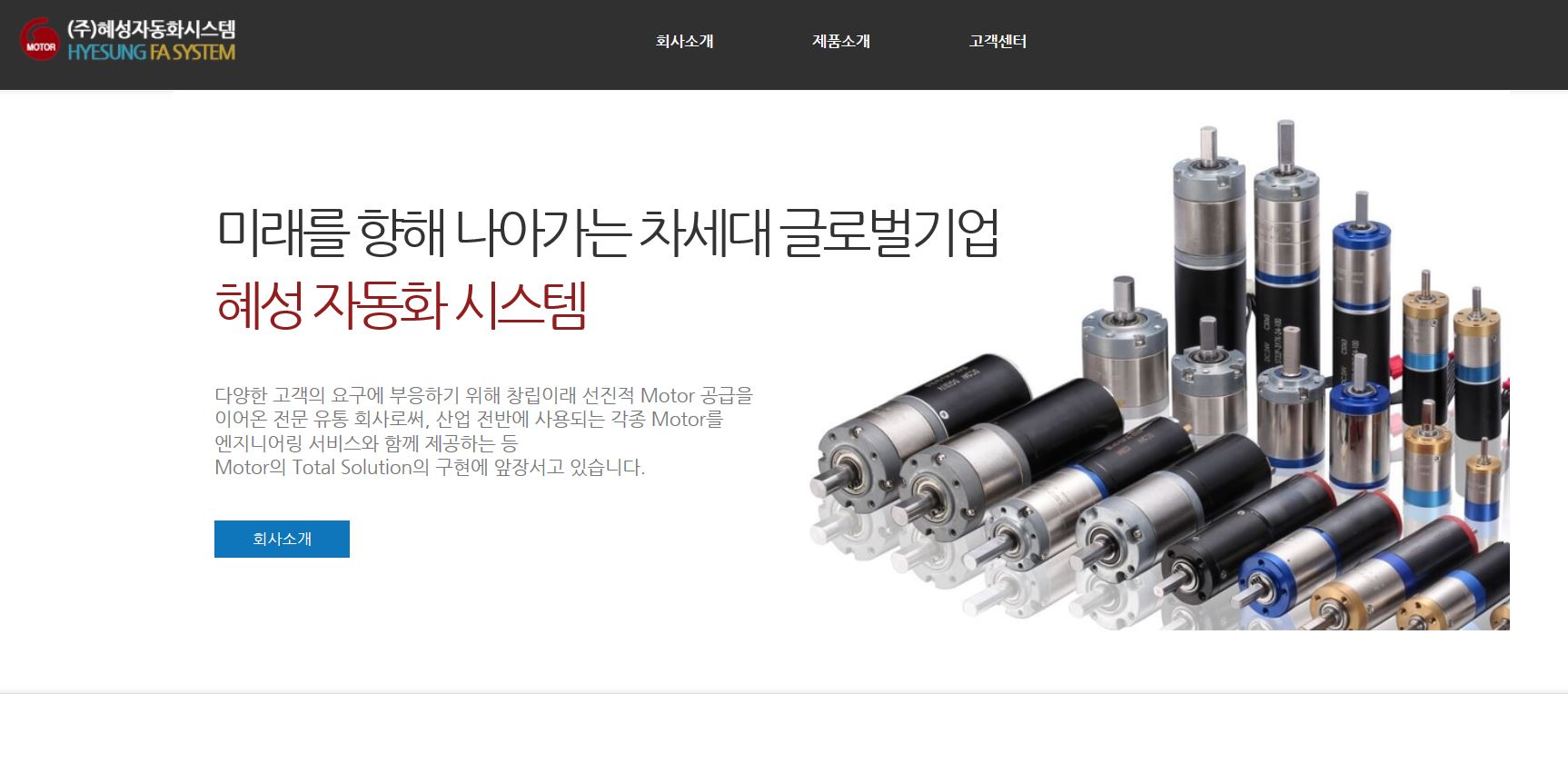1568x783 pixels.
Task: Click the headline 미래를 향해 나아가는 차세대 글로벌기업
Action: pyautogui.click(x=608, y=233)
